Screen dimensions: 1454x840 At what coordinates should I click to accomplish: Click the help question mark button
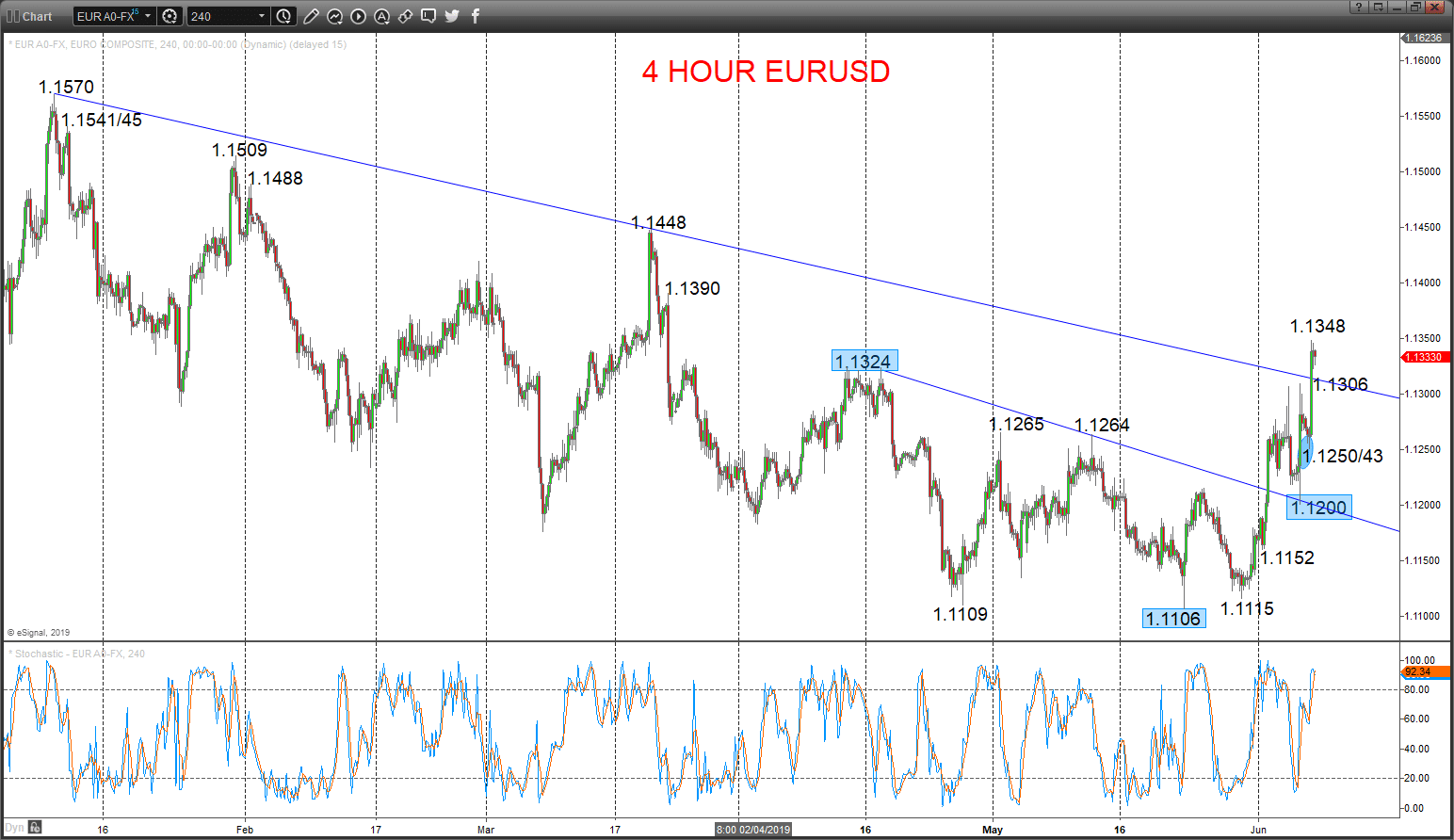pos(1358,7)
